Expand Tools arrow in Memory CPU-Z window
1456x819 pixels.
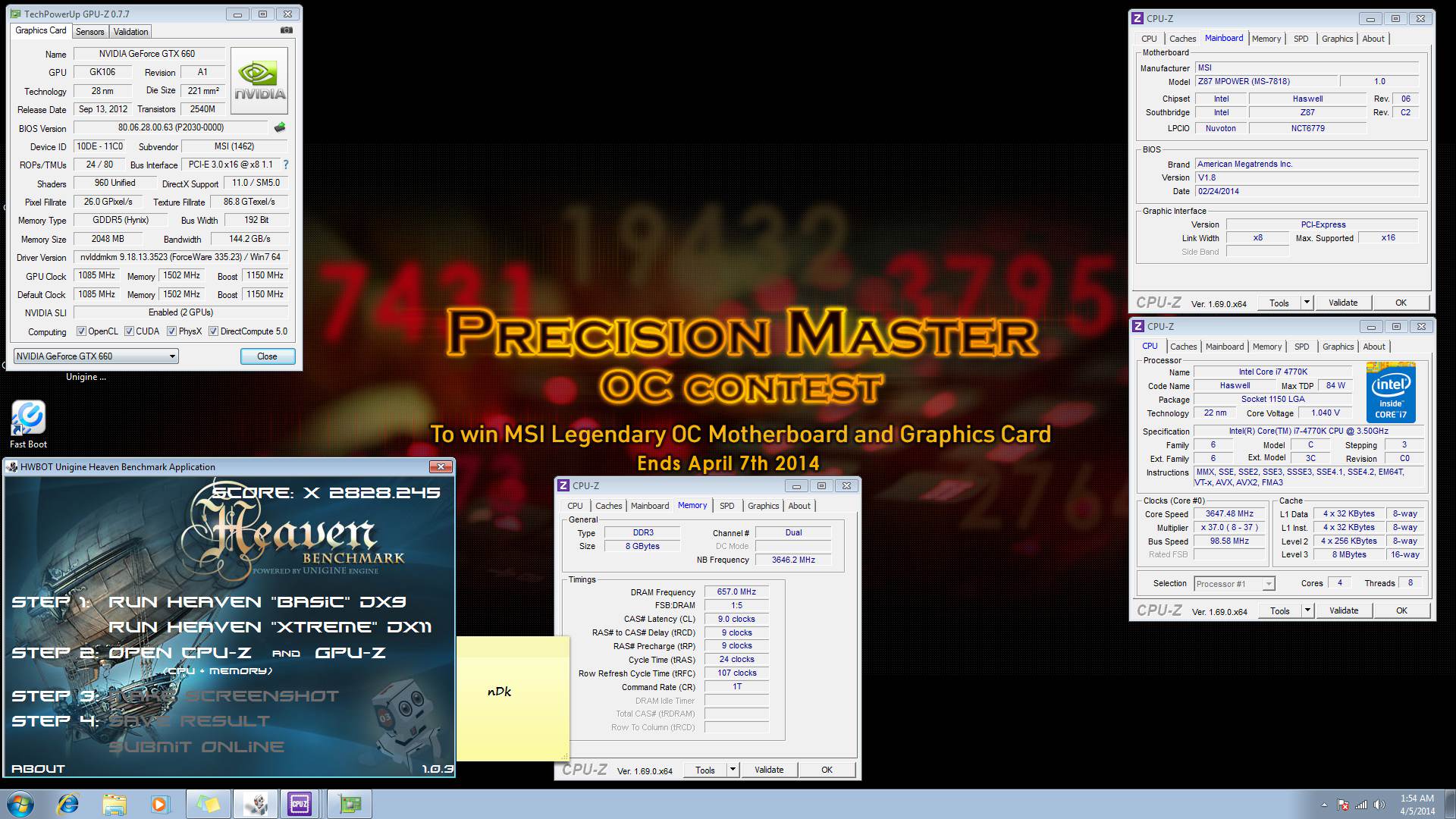click(x=733, y=770)
